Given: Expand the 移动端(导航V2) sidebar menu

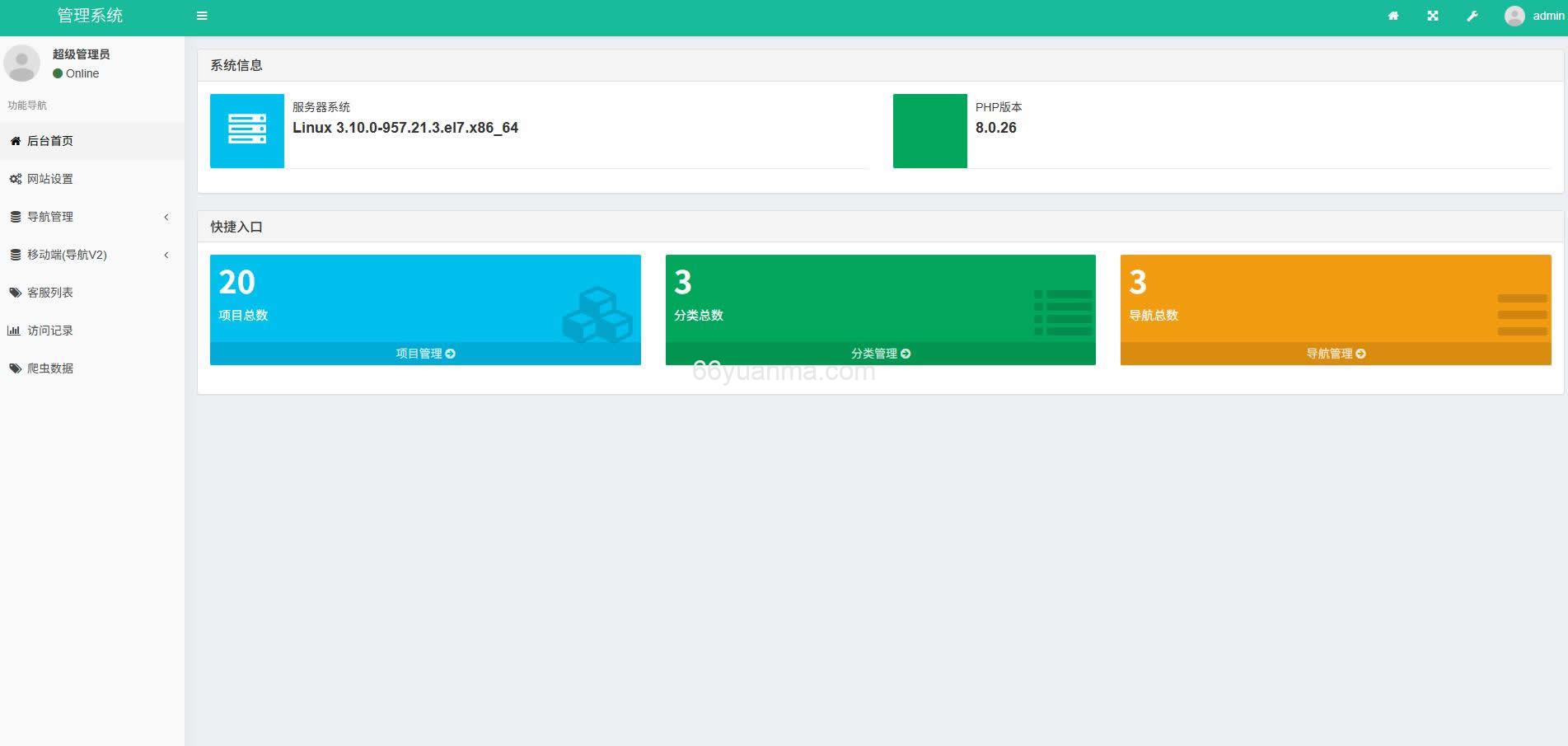Looking at the screenshot, I should 67,255.
